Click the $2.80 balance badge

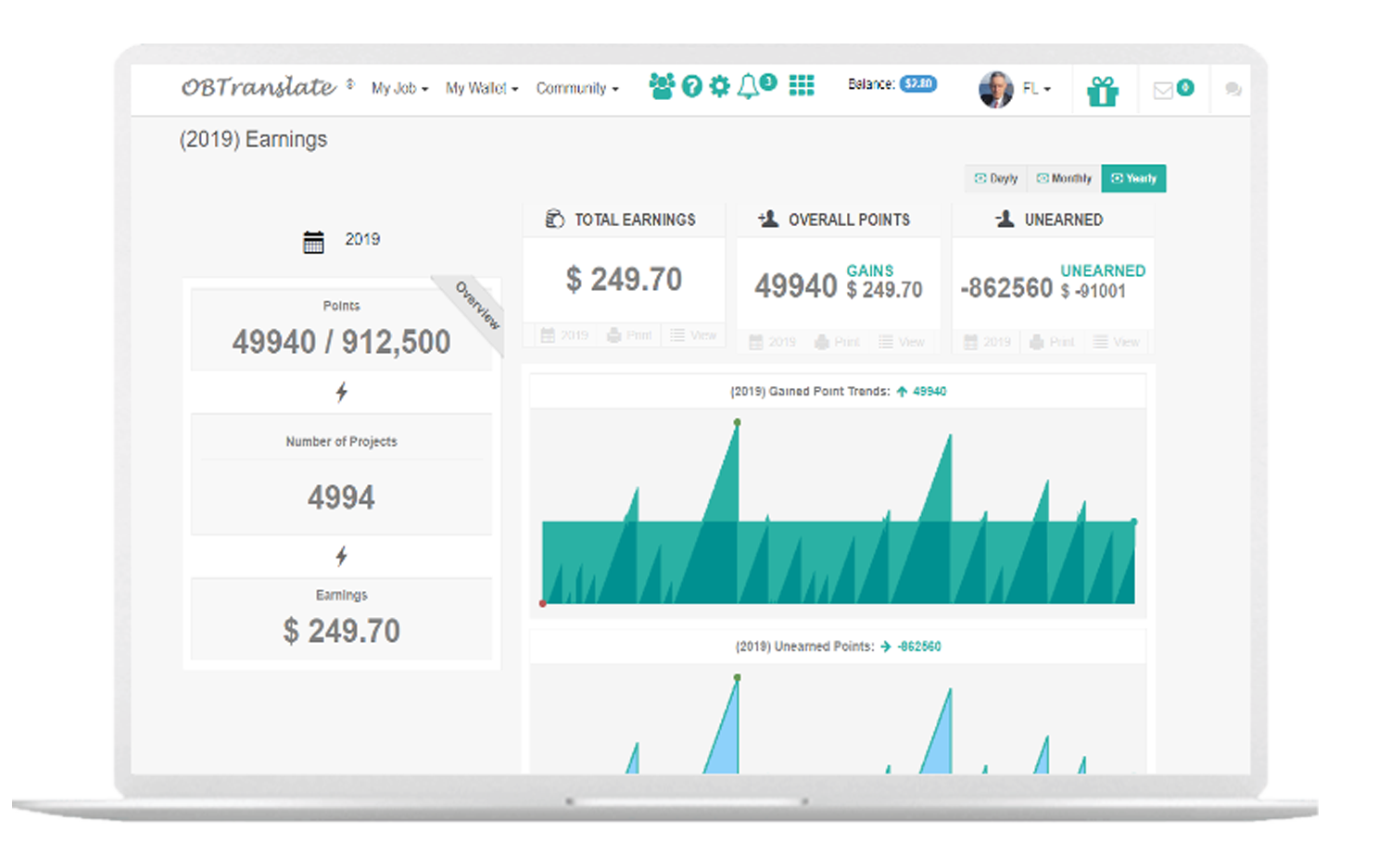coord(918,83)
